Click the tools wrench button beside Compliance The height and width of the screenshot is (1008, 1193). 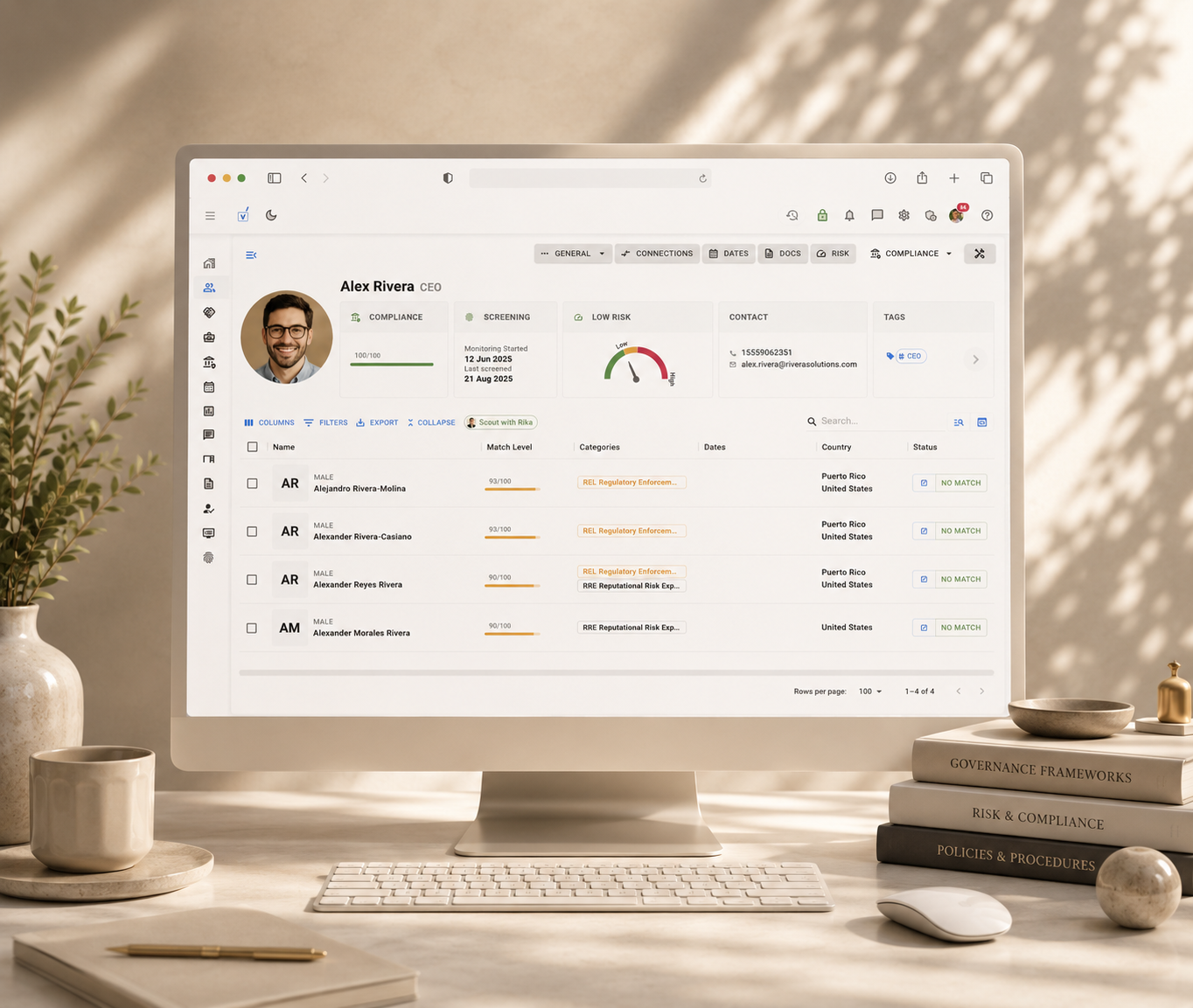pos(980,254)
